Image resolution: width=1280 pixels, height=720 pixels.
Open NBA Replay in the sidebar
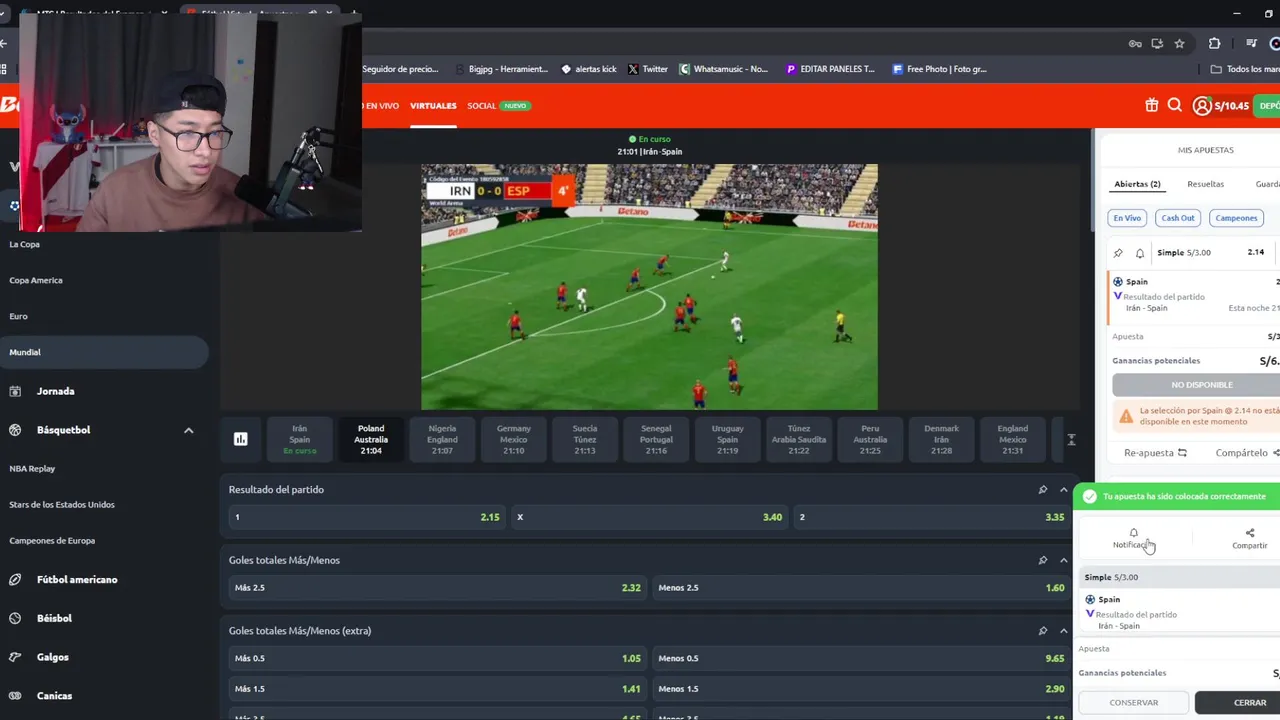point(32,469)
